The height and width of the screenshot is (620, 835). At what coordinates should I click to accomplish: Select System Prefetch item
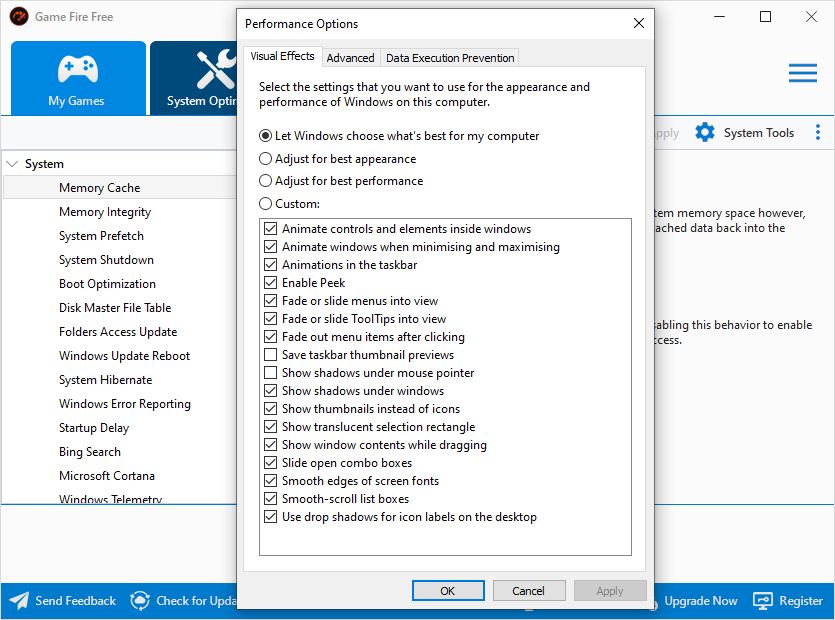(101, 236)
